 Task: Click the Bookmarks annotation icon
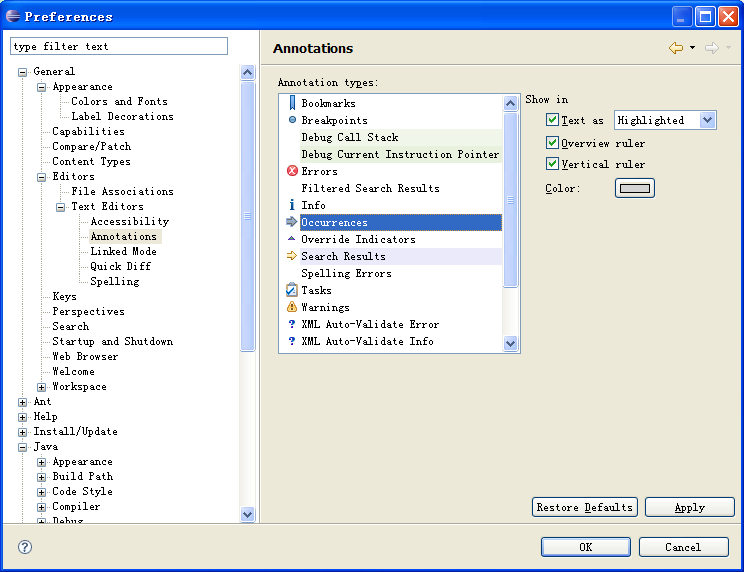(292, 103)
